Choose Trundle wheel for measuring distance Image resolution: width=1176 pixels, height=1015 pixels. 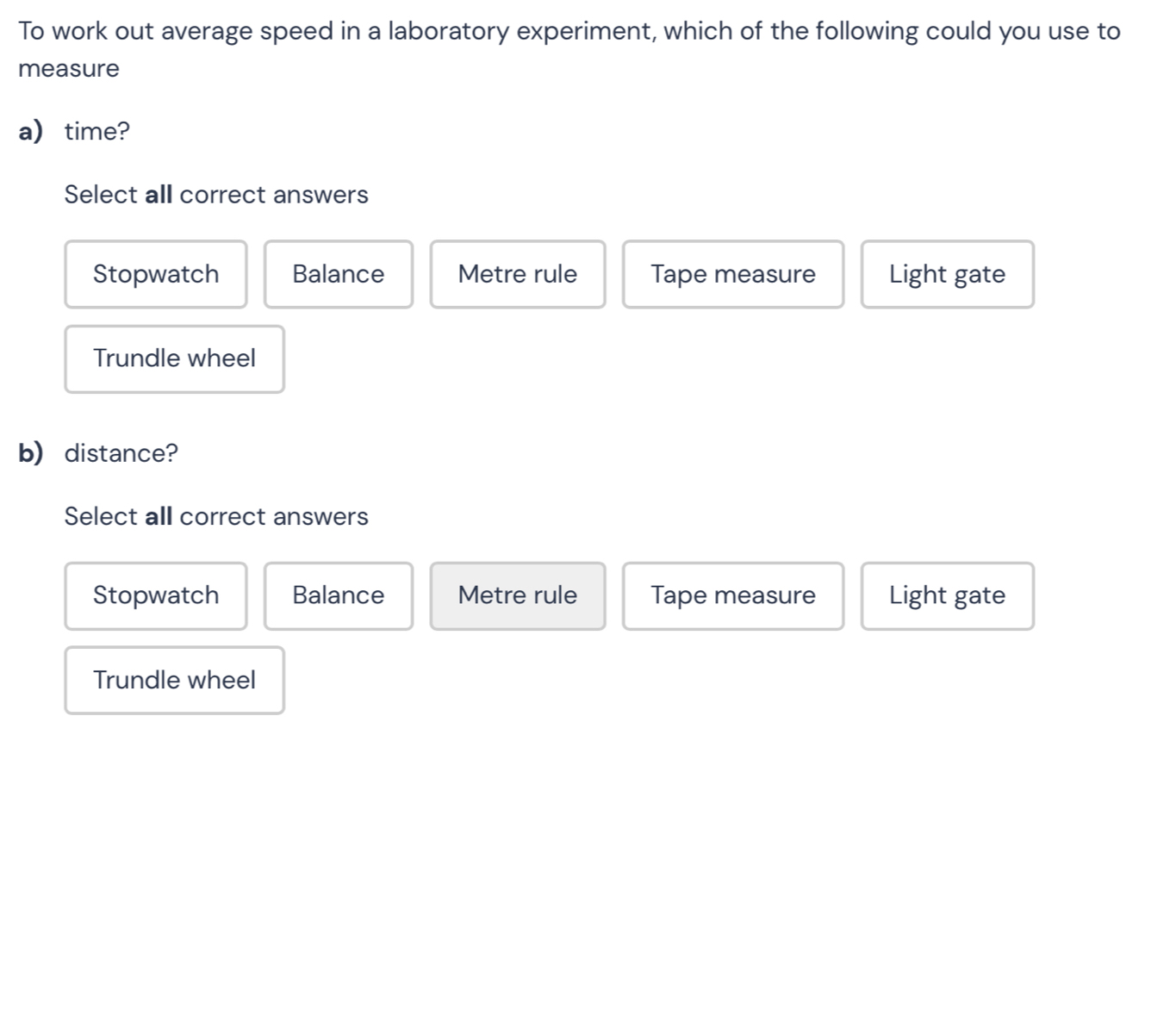(174, 680)
